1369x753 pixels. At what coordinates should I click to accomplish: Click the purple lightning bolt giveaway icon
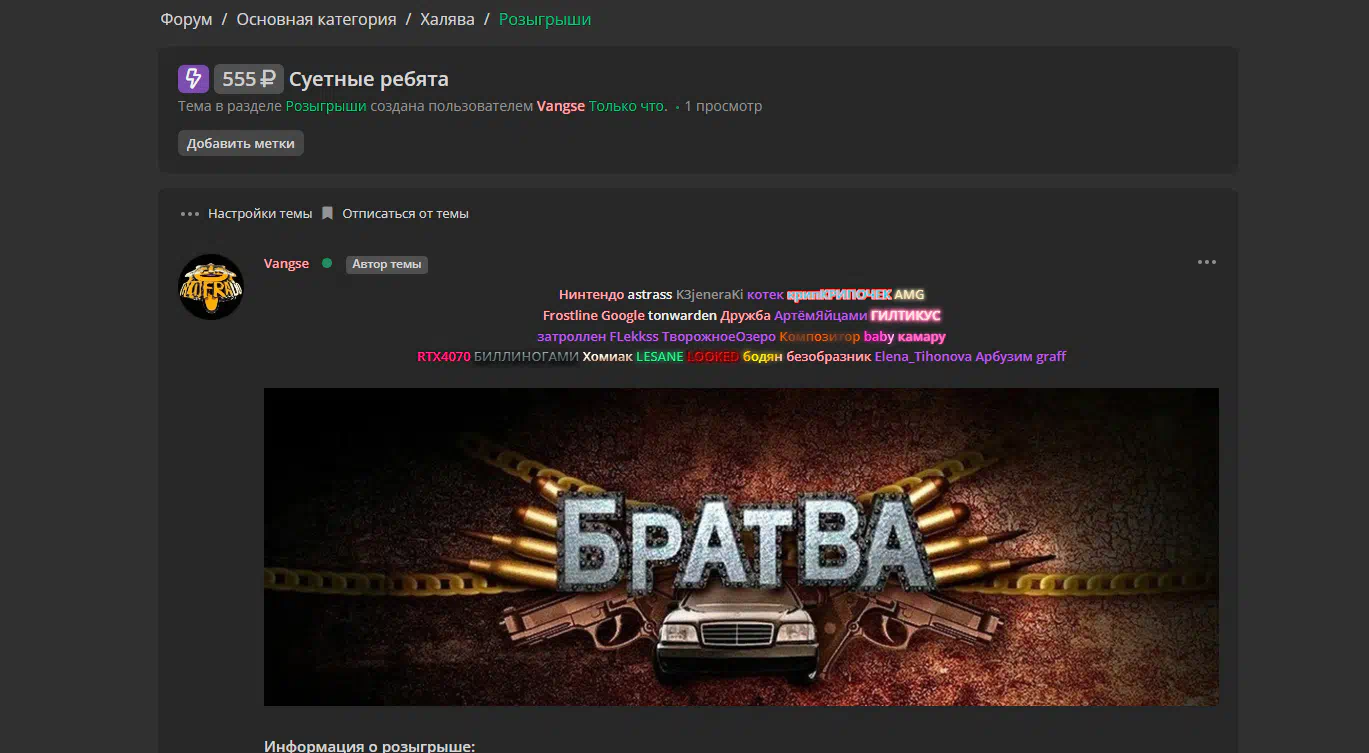click(193, 79)
